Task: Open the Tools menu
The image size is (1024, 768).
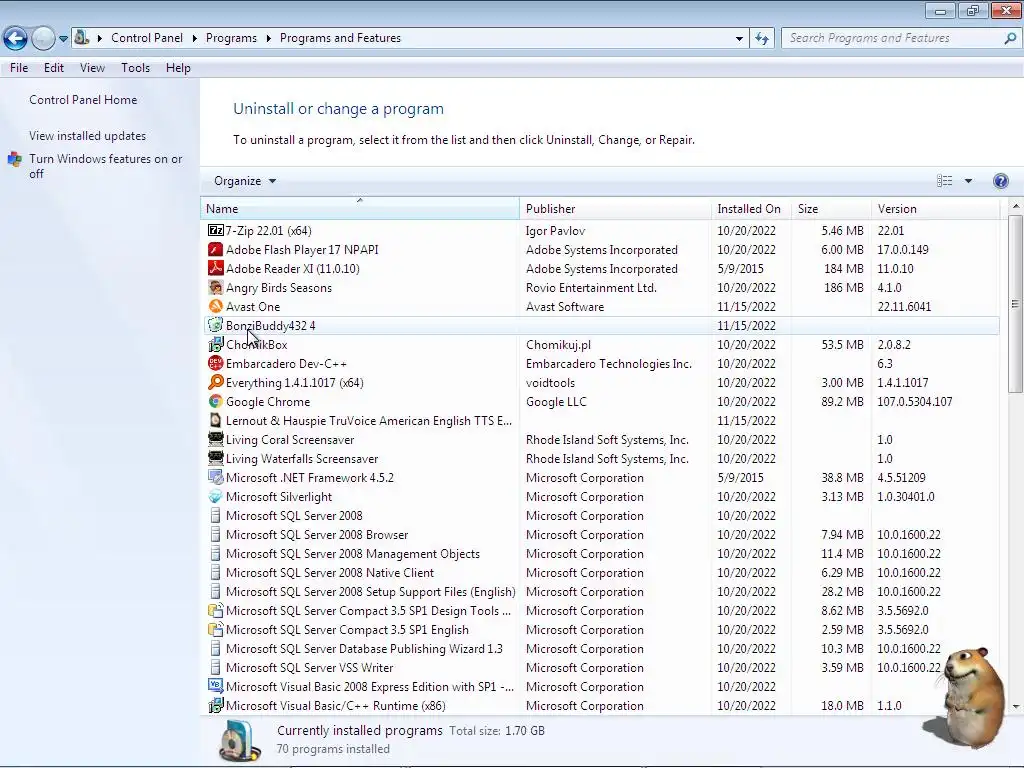Action: (x=135, y=68)
